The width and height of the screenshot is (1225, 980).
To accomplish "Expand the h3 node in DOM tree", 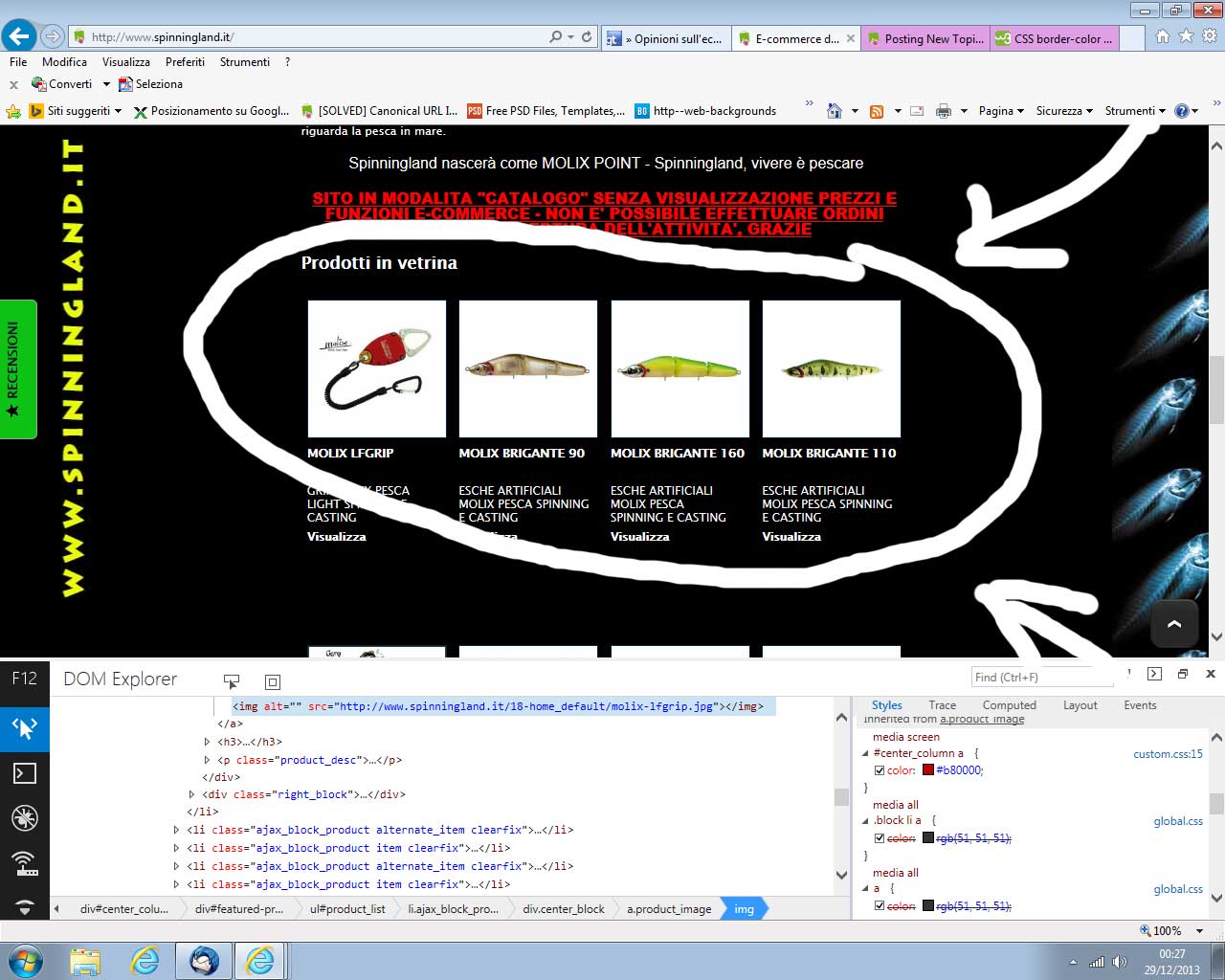I will [208, 742].
